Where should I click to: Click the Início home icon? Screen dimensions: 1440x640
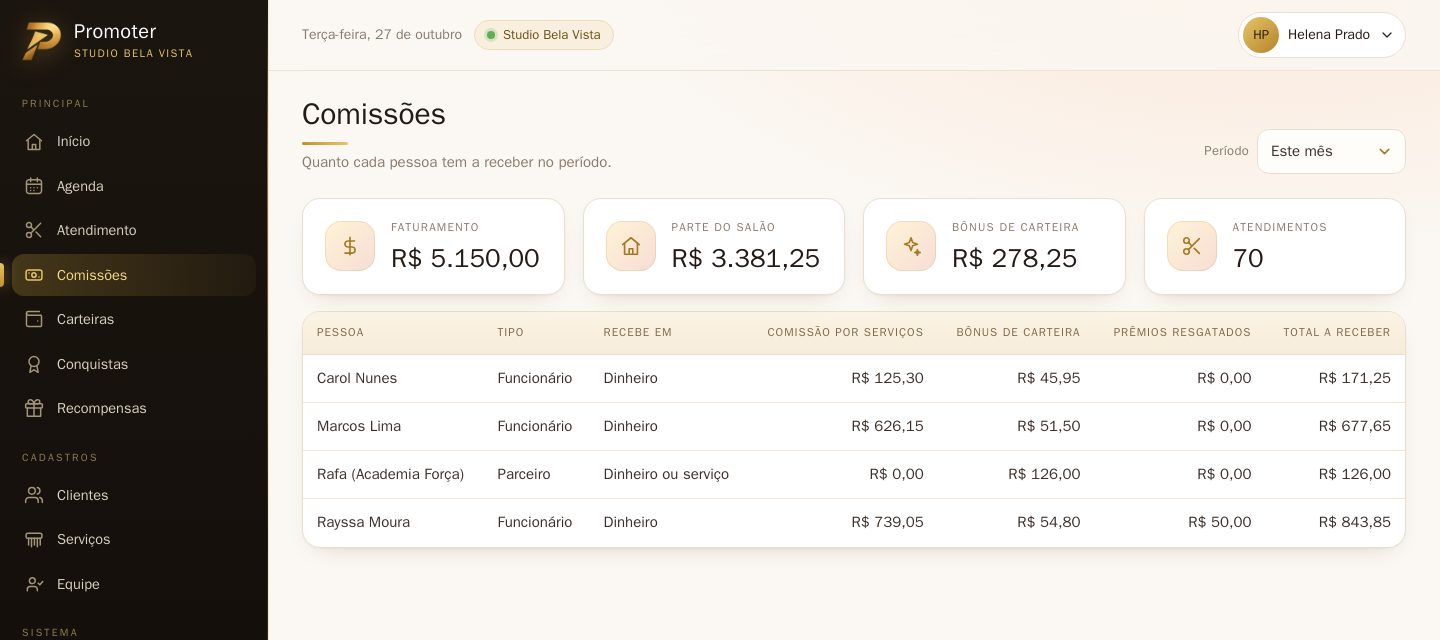[x=34, y=141]
